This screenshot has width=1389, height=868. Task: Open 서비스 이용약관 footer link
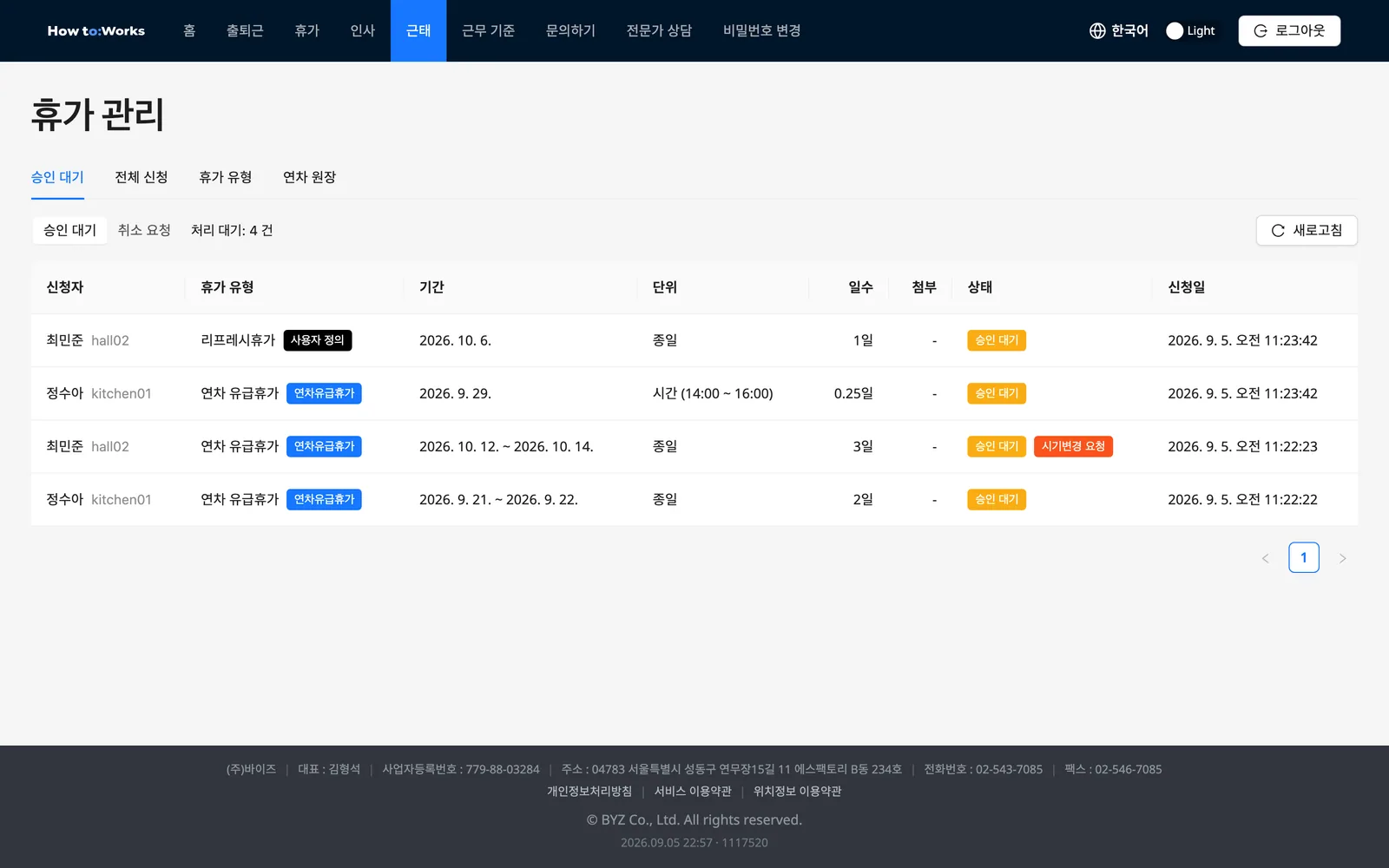pyautogui.click(x=693, y=791)
